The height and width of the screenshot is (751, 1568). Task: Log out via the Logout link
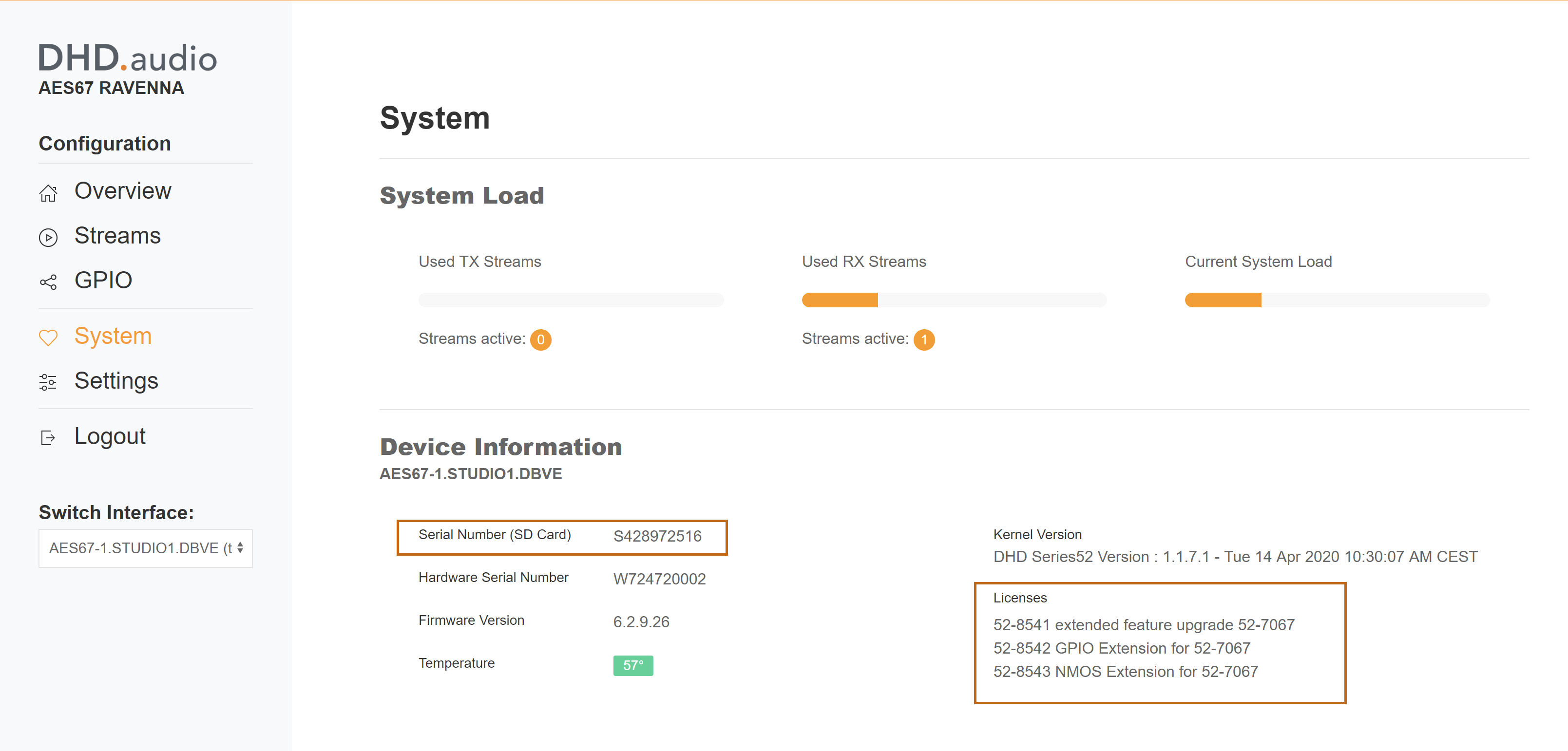[x=110, y=436]
